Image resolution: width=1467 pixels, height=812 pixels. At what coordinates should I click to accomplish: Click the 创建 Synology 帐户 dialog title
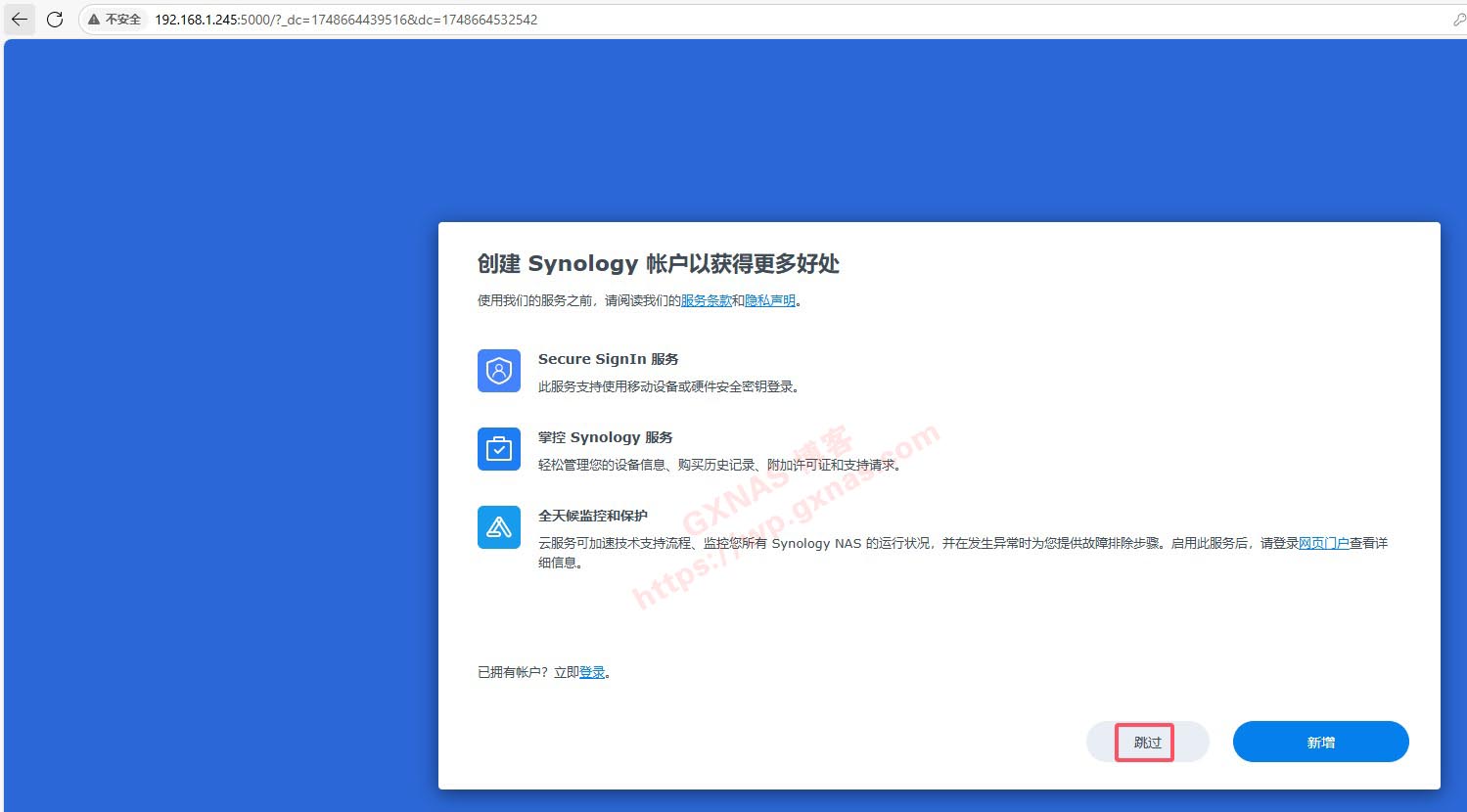pos(658,264)
